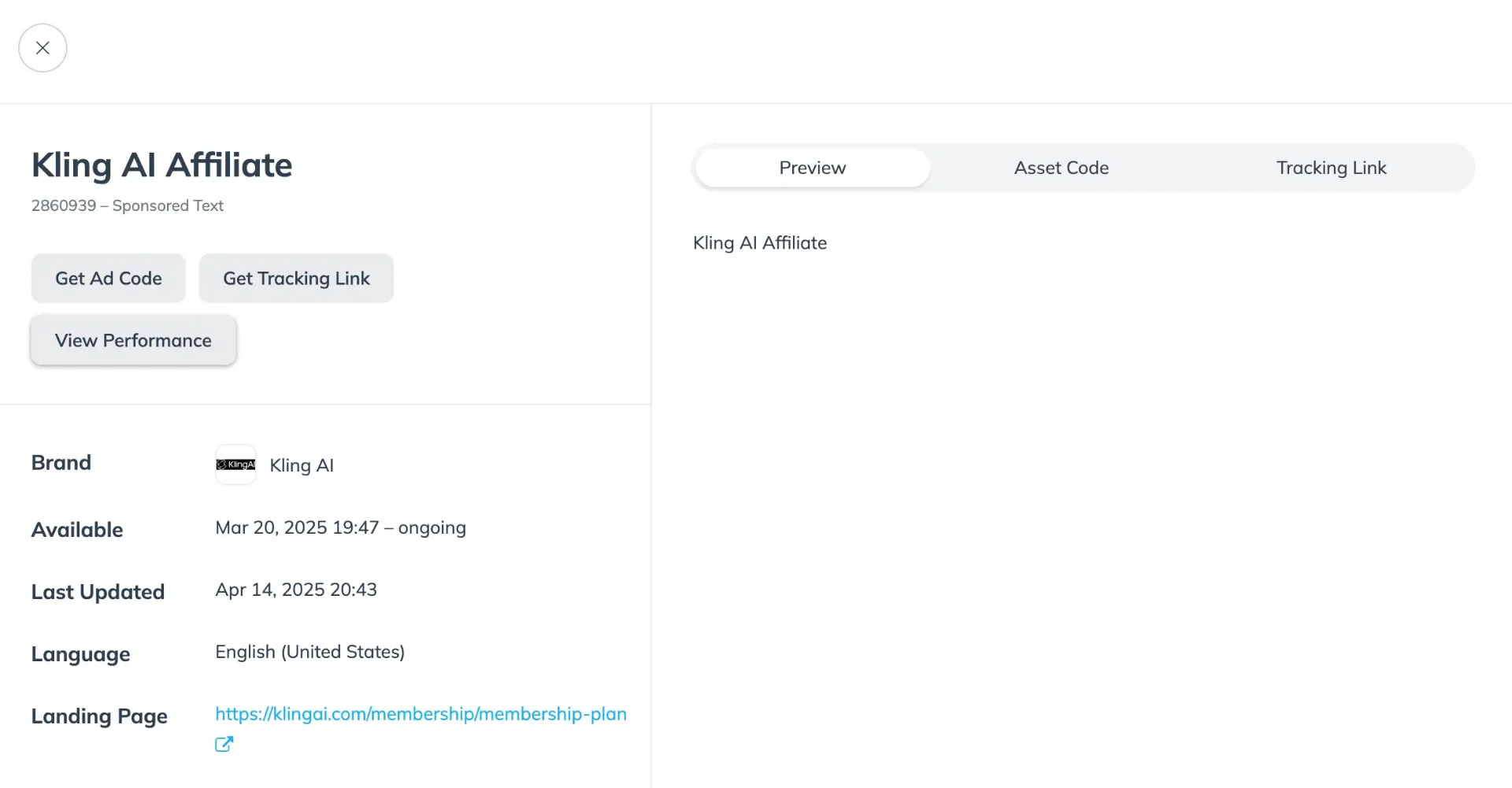Viewport: 1512px width, 788px height.
Task: Click preview text 'Kling AI Affiliate'
Action: coord(760,242)
